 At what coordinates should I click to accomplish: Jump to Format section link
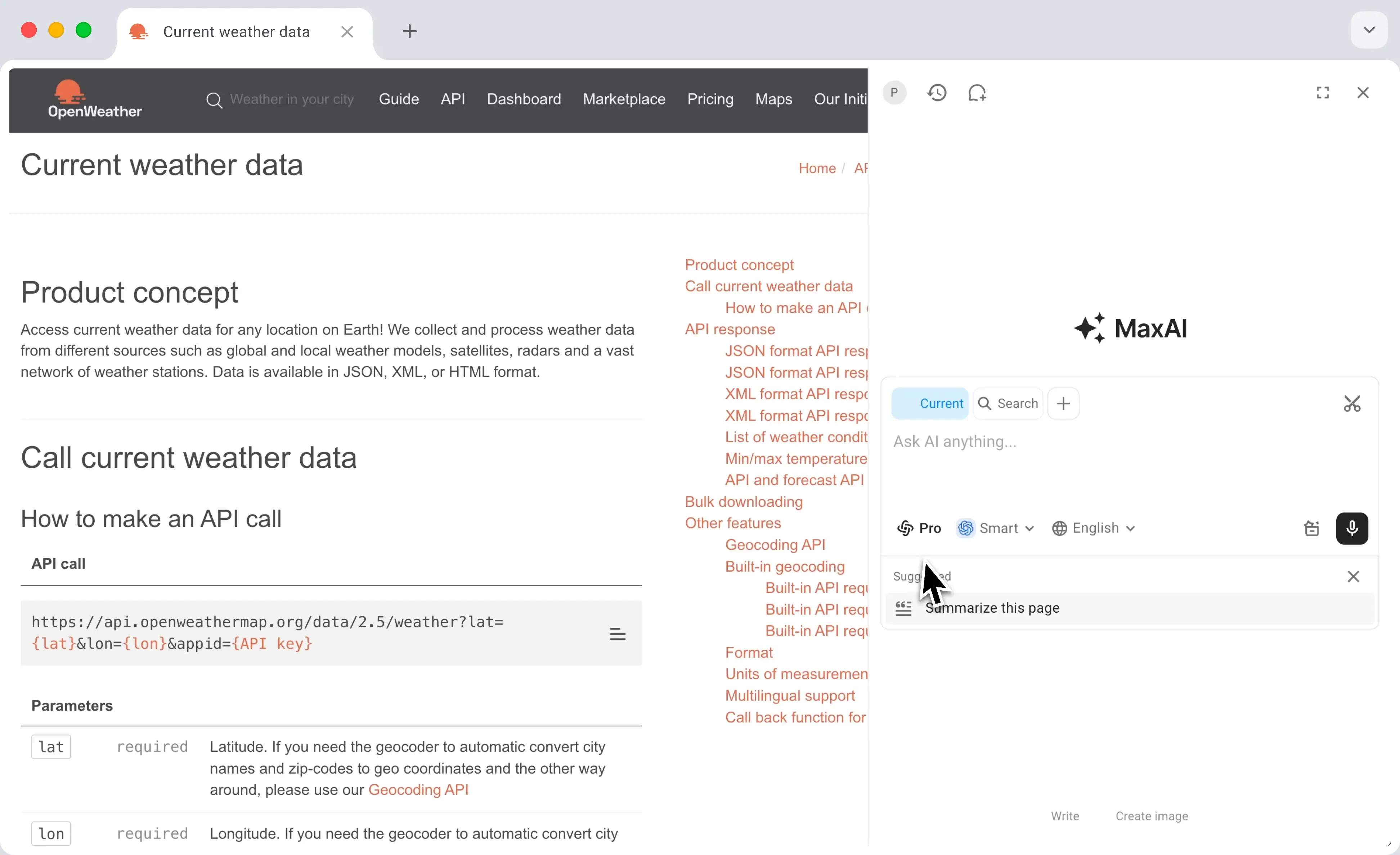coord(749,653)
